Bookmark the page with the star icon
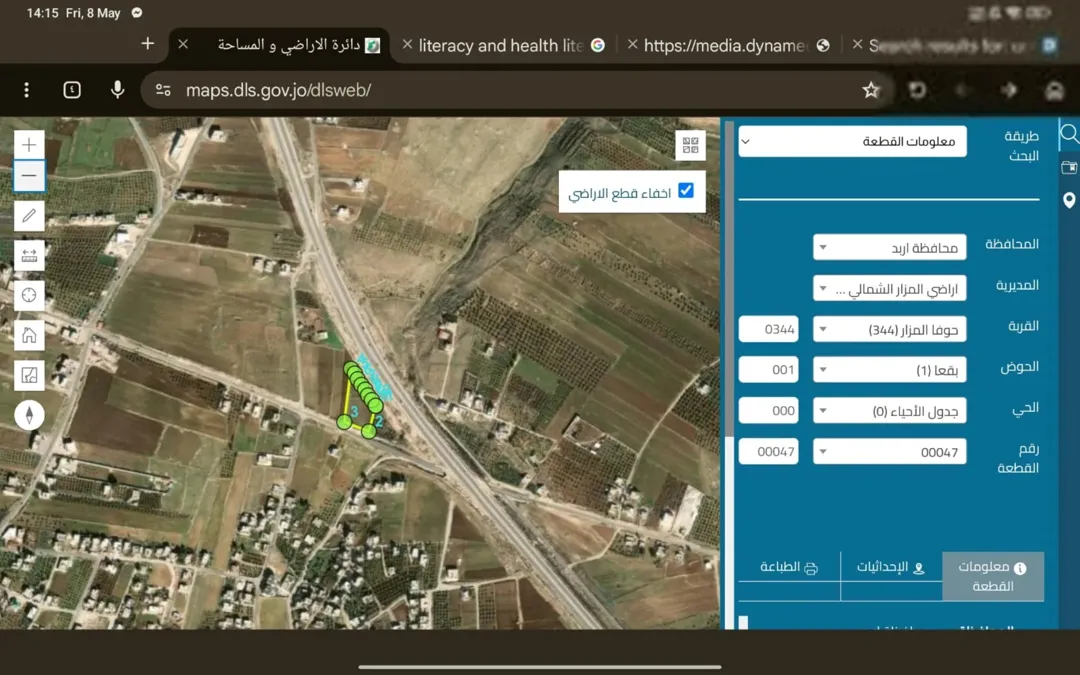Image resolution: width=1080 pixels, height=675 pixels. [871, 90]
